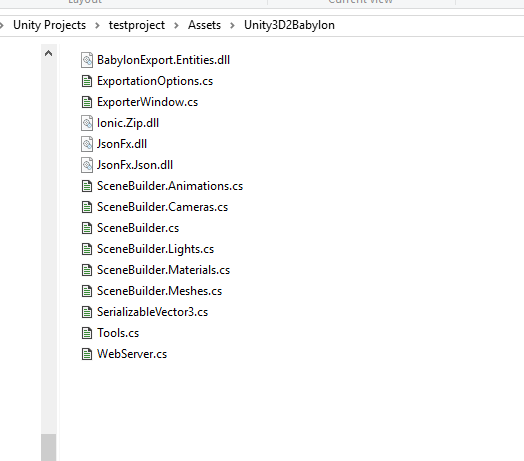Screen dimensions: 524x461
Task: Select the SerializableVector3.cs file name
Action: click(152, 312)
